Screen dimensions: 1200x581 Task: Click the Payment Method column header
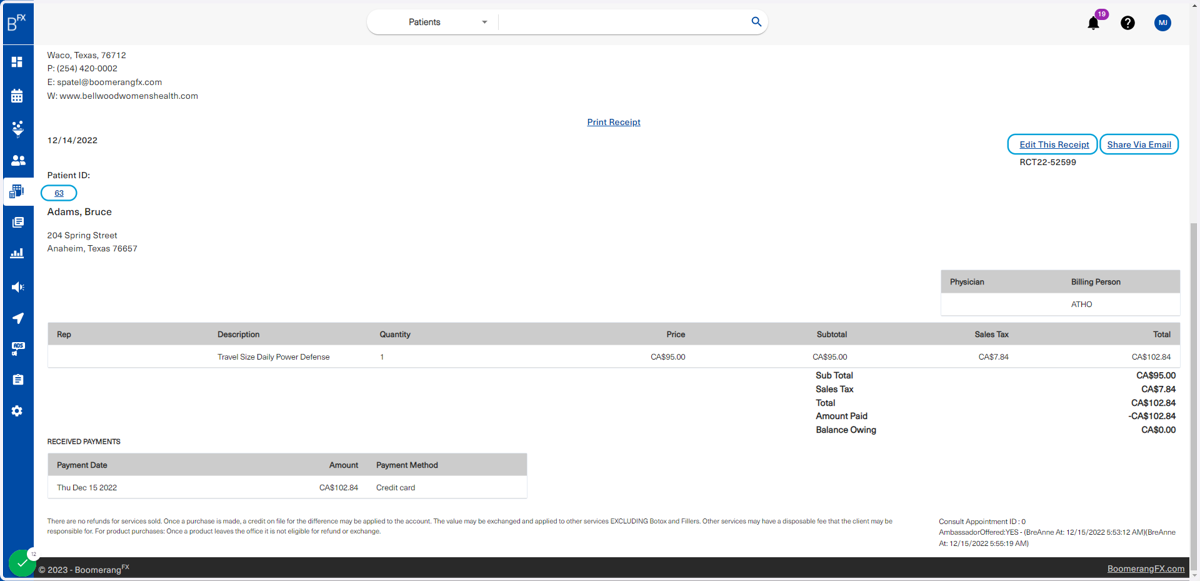407,465
